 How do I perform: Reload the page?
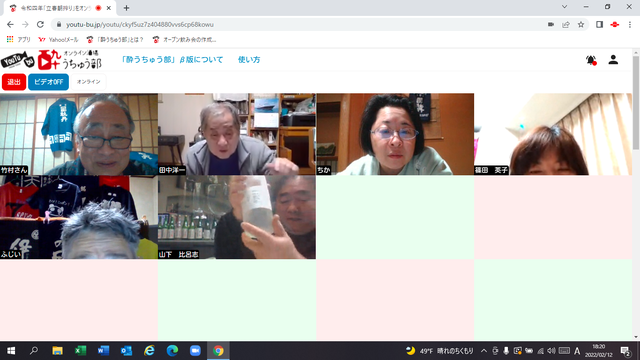(40, 24)
